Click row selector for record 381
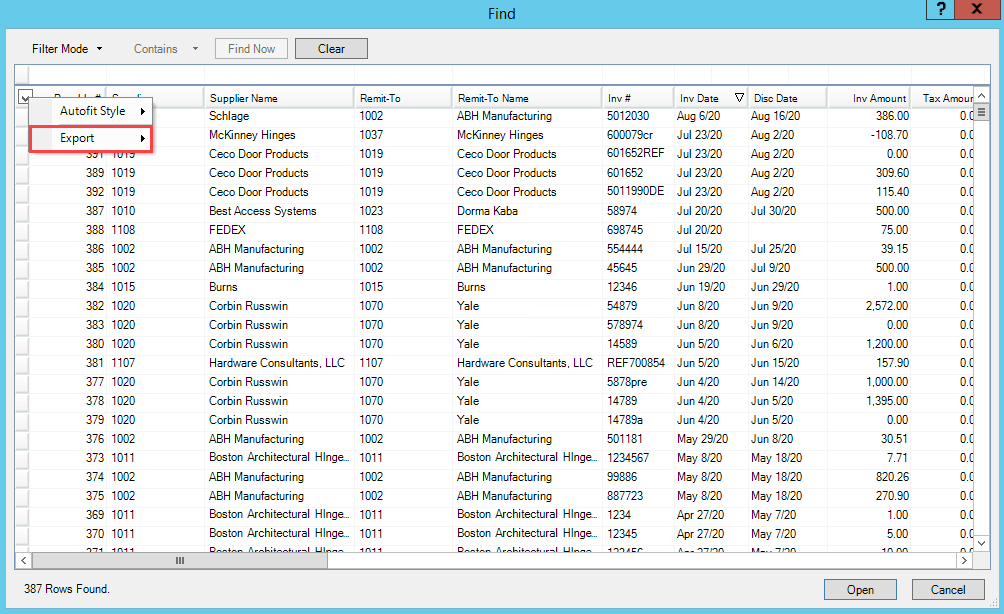This screenshot has width=1004, height=614. (23, 363)
